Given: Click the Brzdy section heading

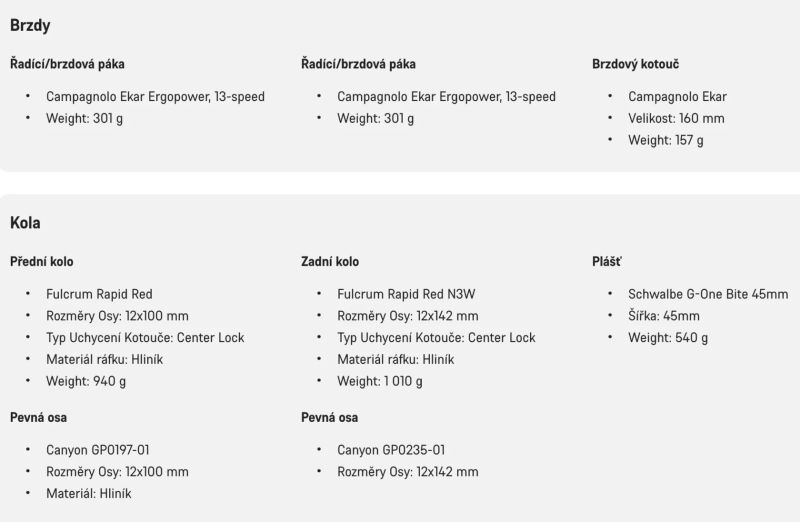Looking at the screenshot, I should click(x=30, y=26).
